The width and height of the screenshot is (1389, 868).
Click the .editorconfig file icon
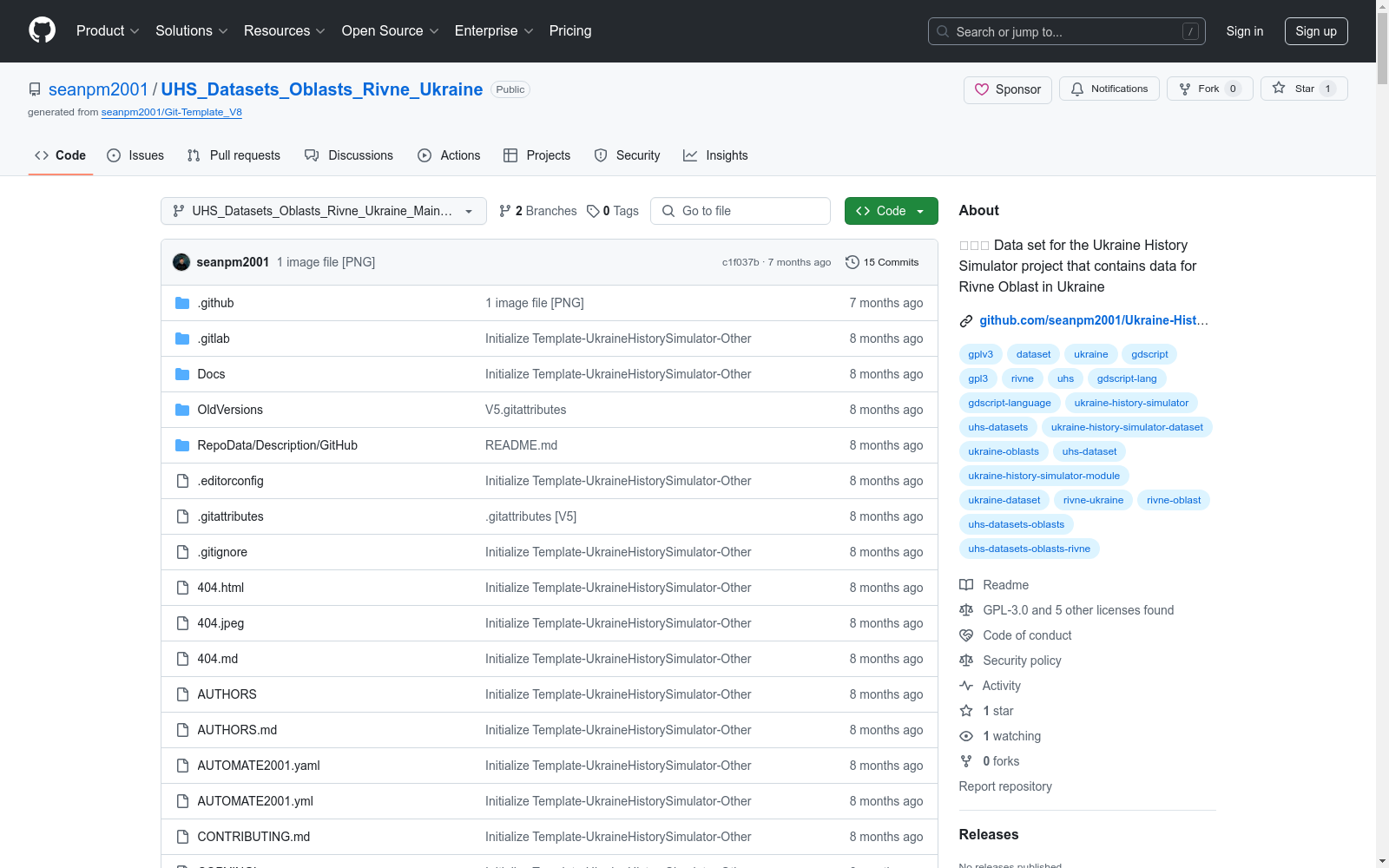(x=182, y=481)
